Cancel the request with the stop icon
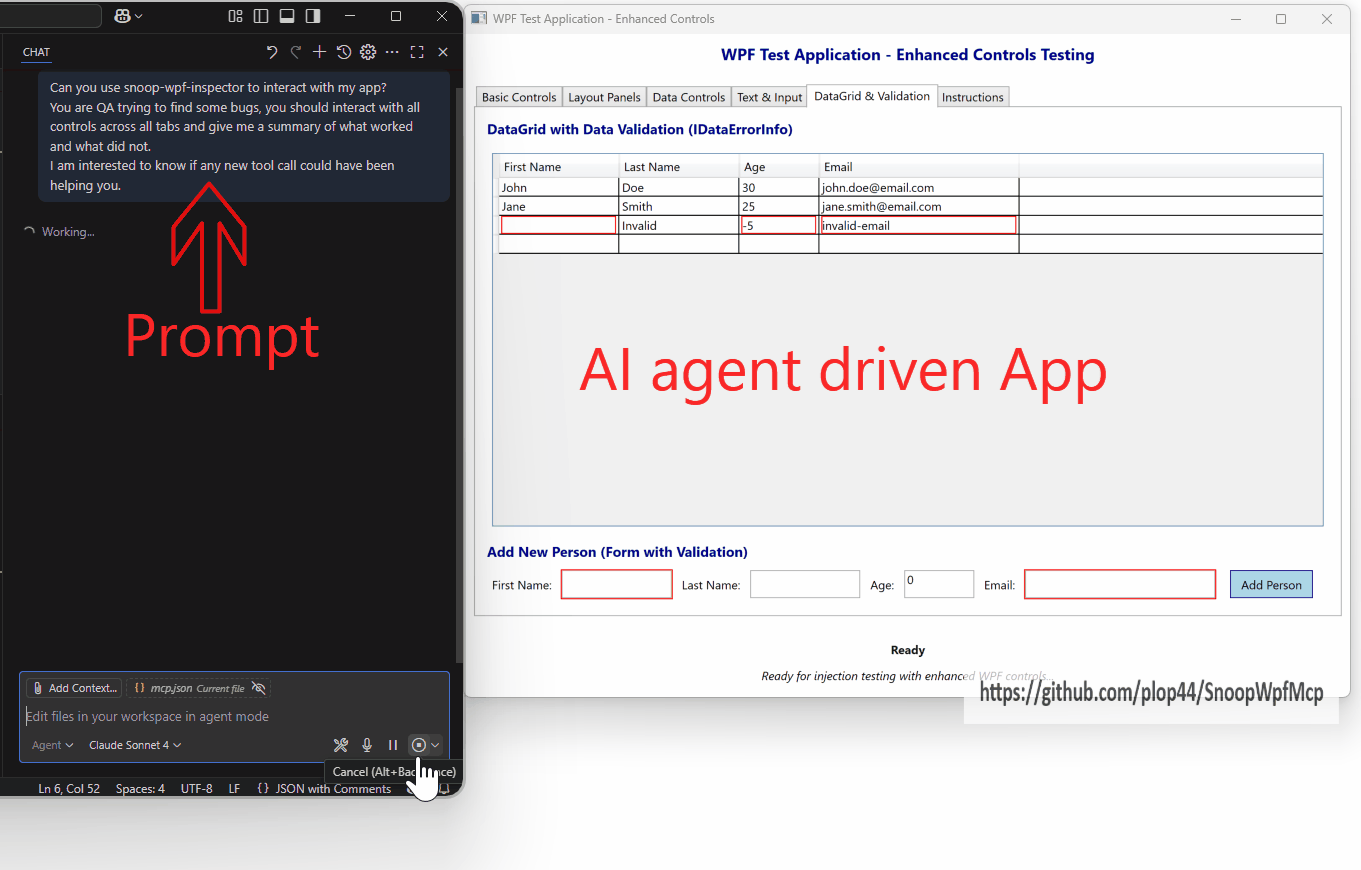The width and height of the screenshot is (1361, 870). (419, 745)
